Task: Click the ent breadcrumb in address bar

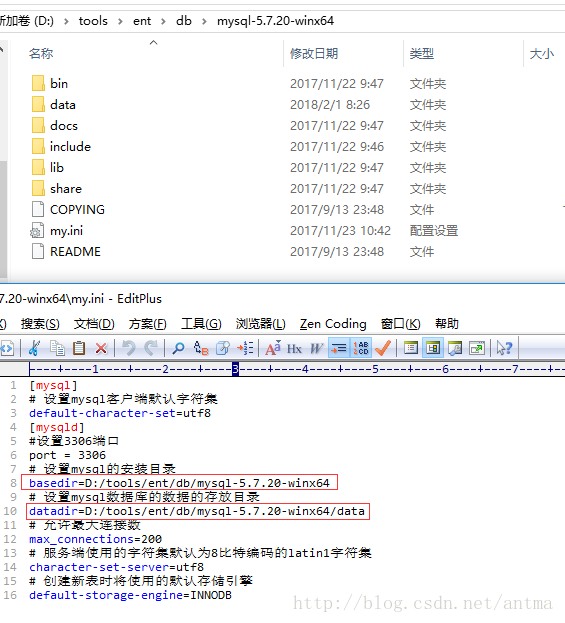Action: (142, 21)
